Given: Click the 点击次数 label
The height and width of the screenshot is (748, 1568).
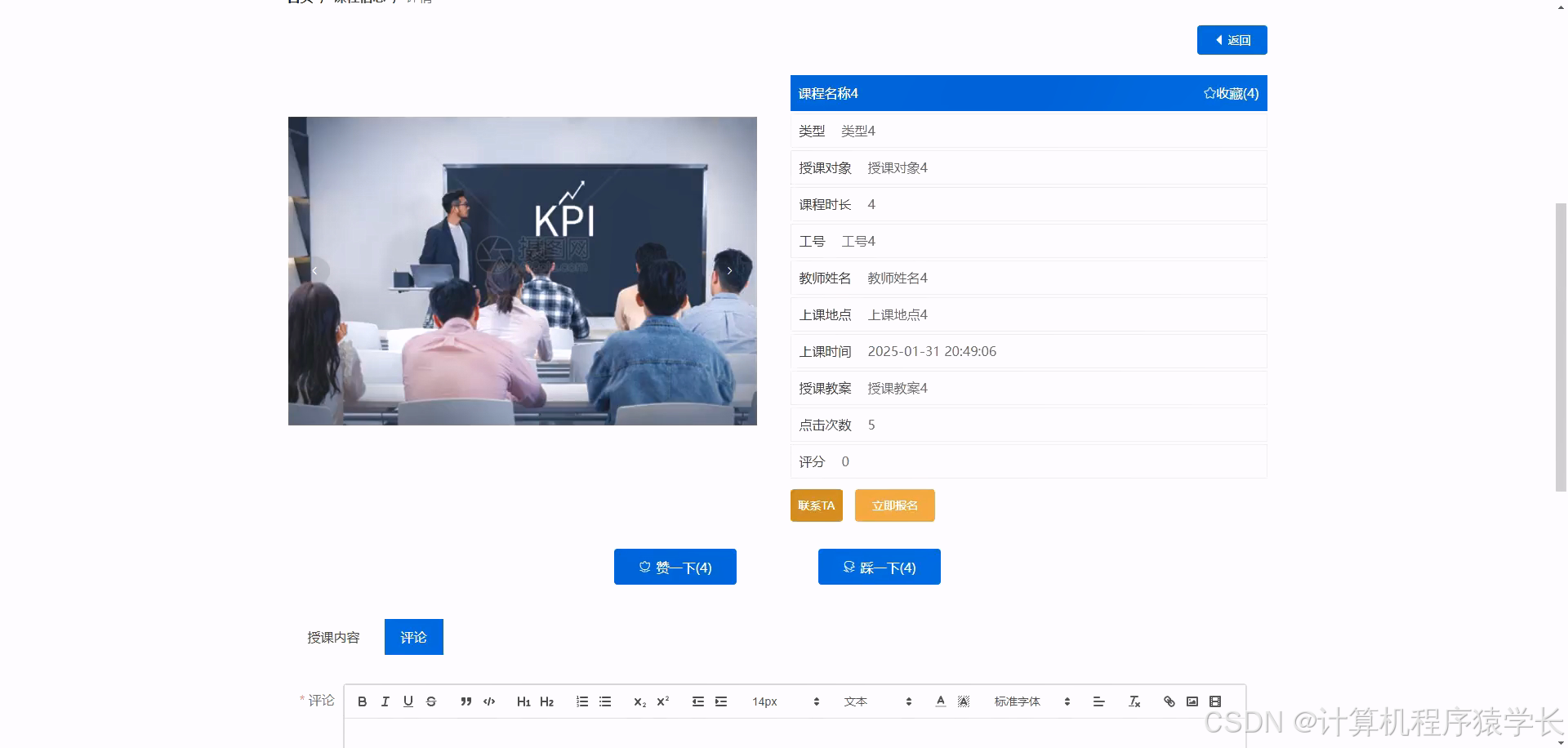Looking at the screenshot, I should point(825,425).
